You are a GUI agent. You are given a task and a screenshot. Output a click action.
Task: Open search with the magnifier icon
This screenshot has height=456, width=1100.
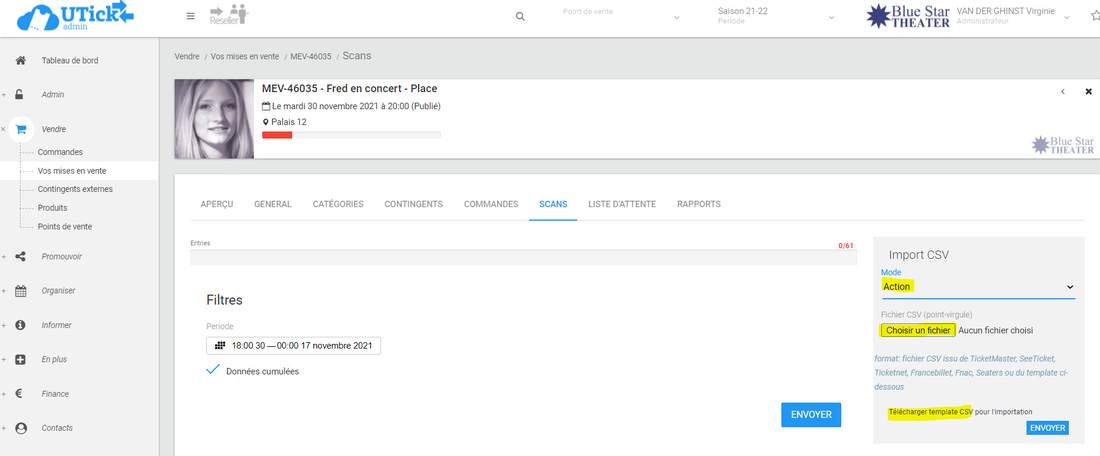[x=519, y=17]
